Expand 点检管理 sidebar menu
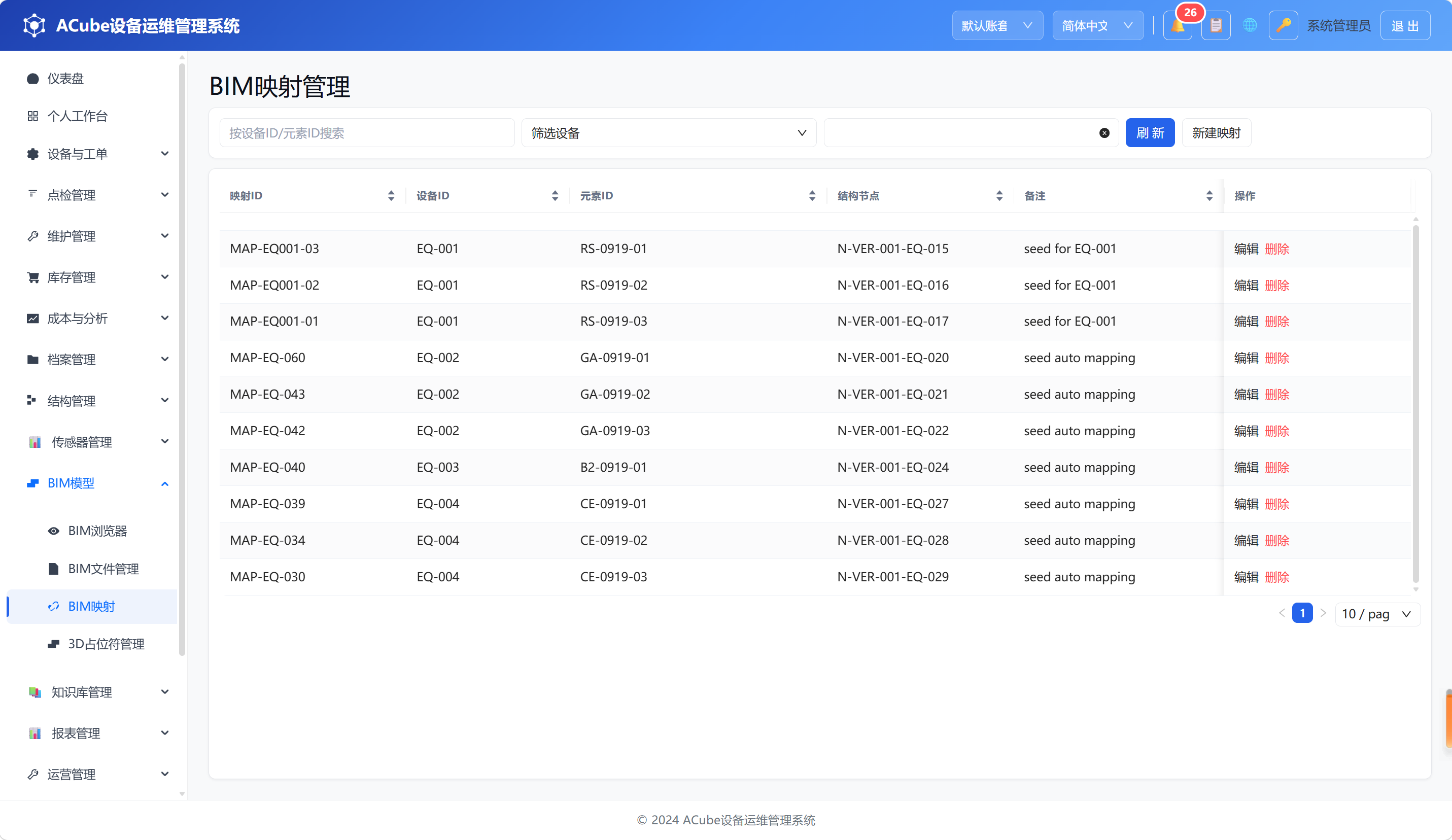Image resolution: width=1452 pixels, height=840 pixels. pyautogui.click(x=92, y=195)
